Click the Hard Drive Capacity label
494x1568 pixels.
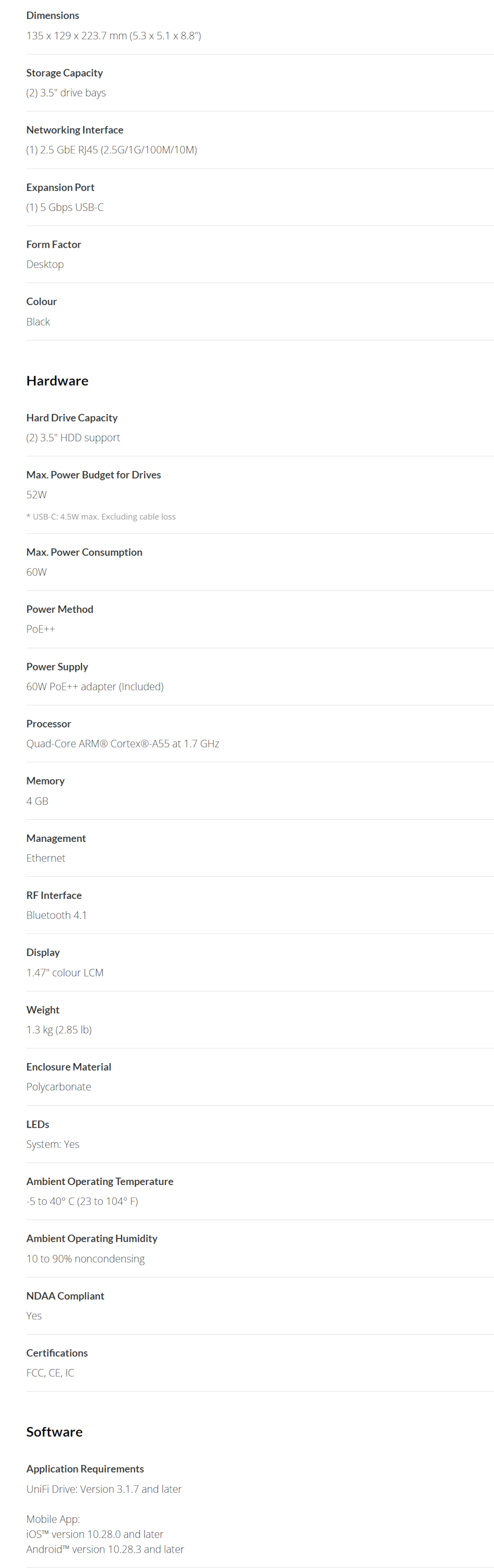click(72, 418)
